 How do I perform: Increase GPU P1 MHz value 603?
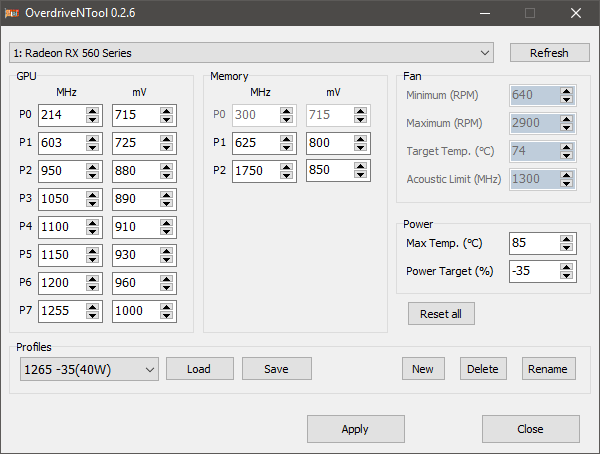click(92, 139)
